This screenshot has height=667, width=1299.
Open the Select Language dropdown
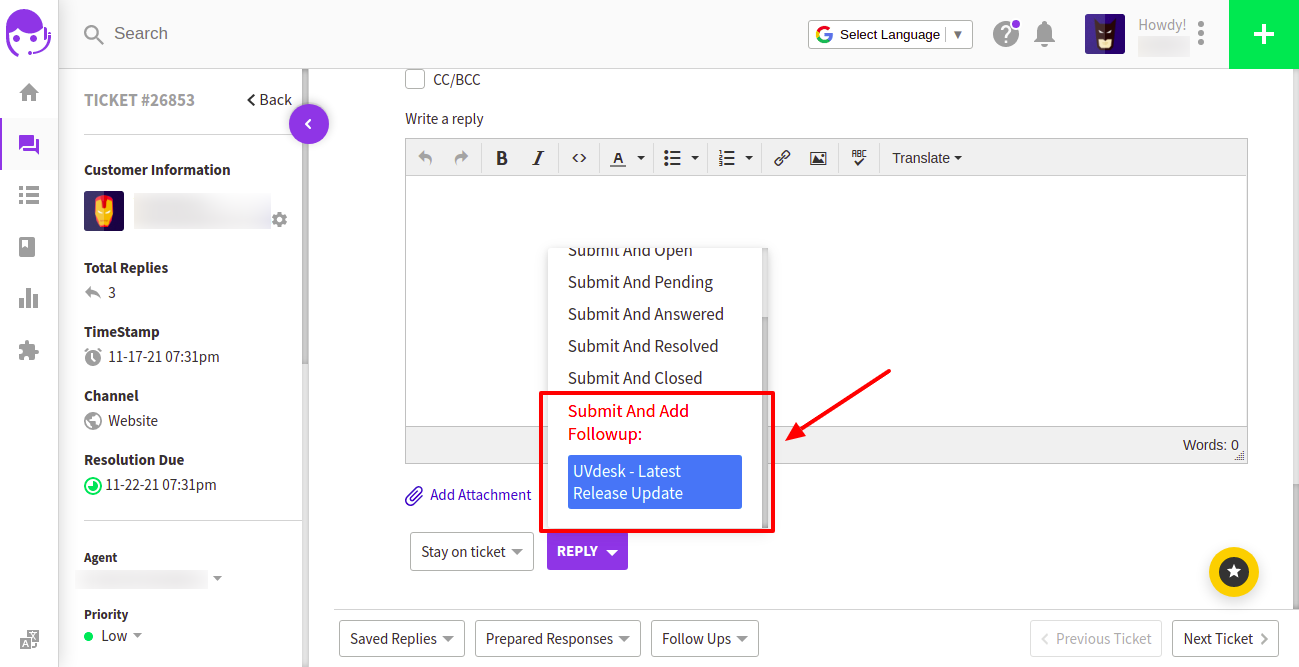click(x=890, y=34)
